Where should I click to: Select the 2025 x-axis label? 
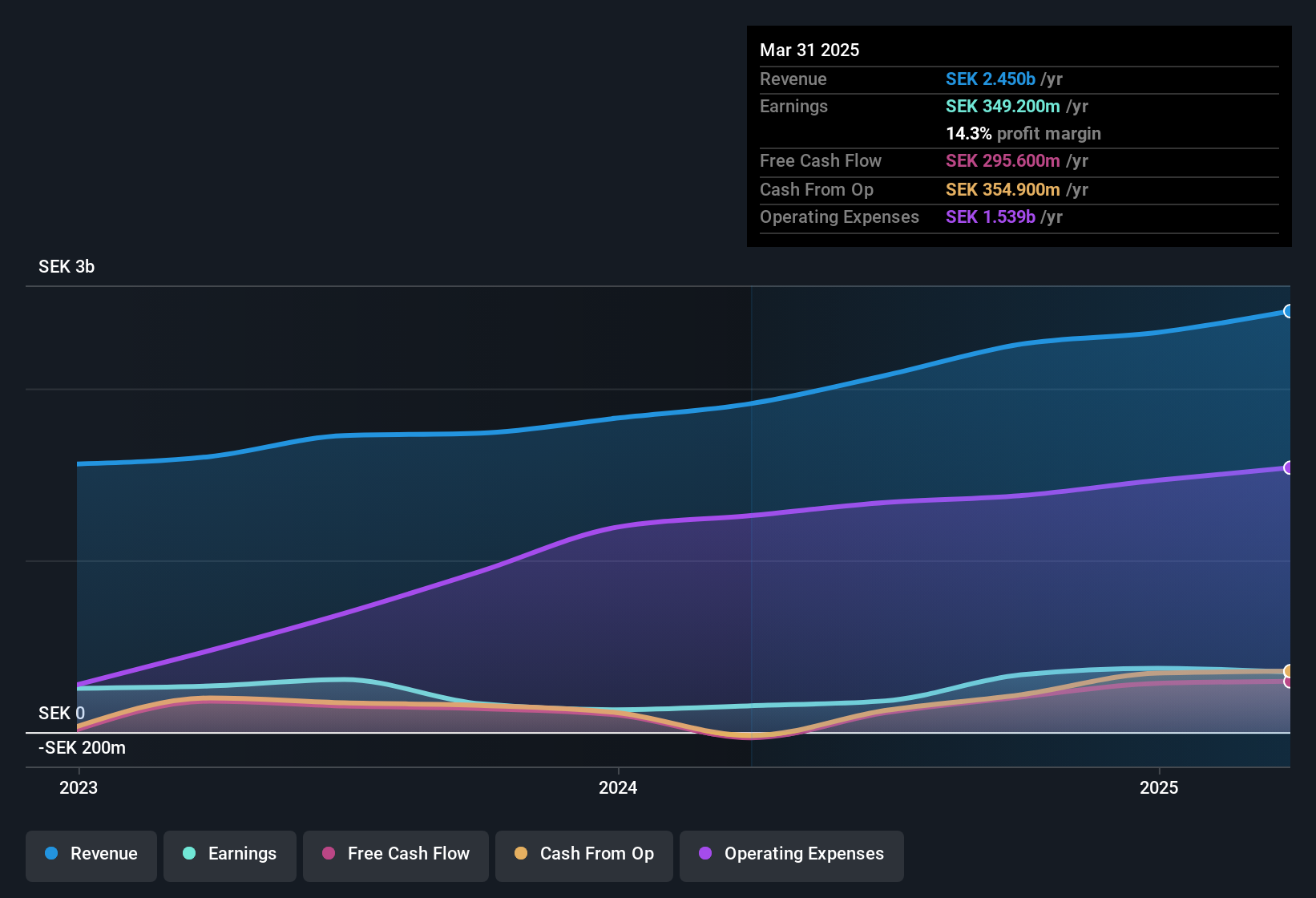[1159, 787]
